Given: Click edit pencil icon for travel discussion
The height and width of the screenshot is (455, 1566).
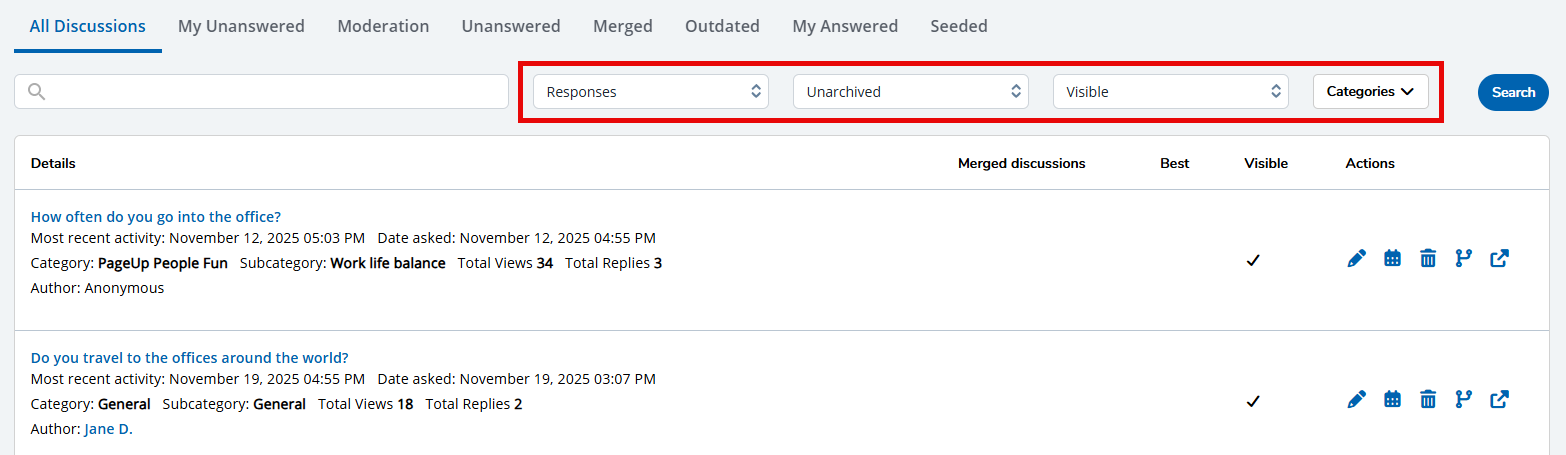Looking at the screenshot, I should tap(1356, 400).
